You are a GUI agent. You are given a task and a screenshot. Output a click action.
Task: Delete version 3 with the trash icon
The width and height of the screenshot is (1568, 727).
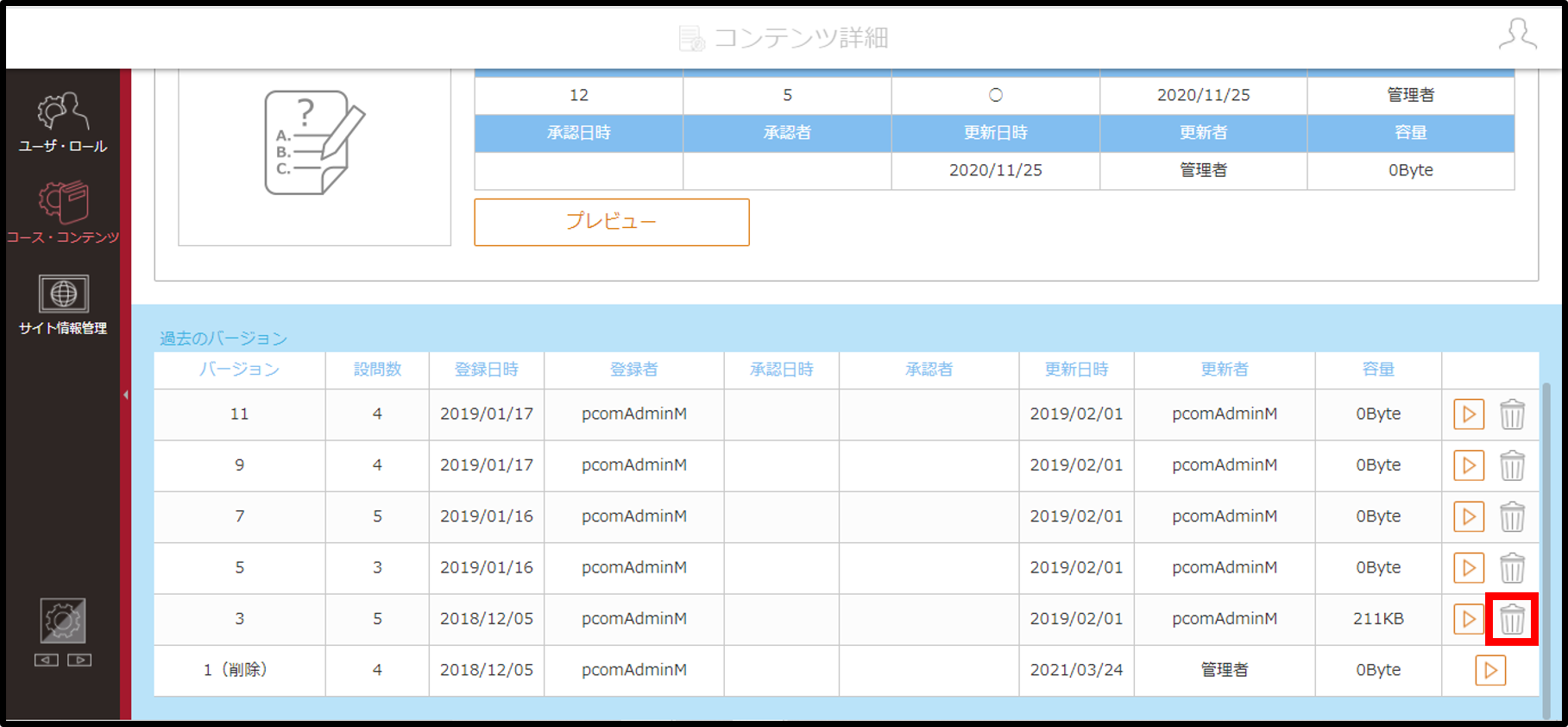pyautogui.click(x=1512, y=619)
